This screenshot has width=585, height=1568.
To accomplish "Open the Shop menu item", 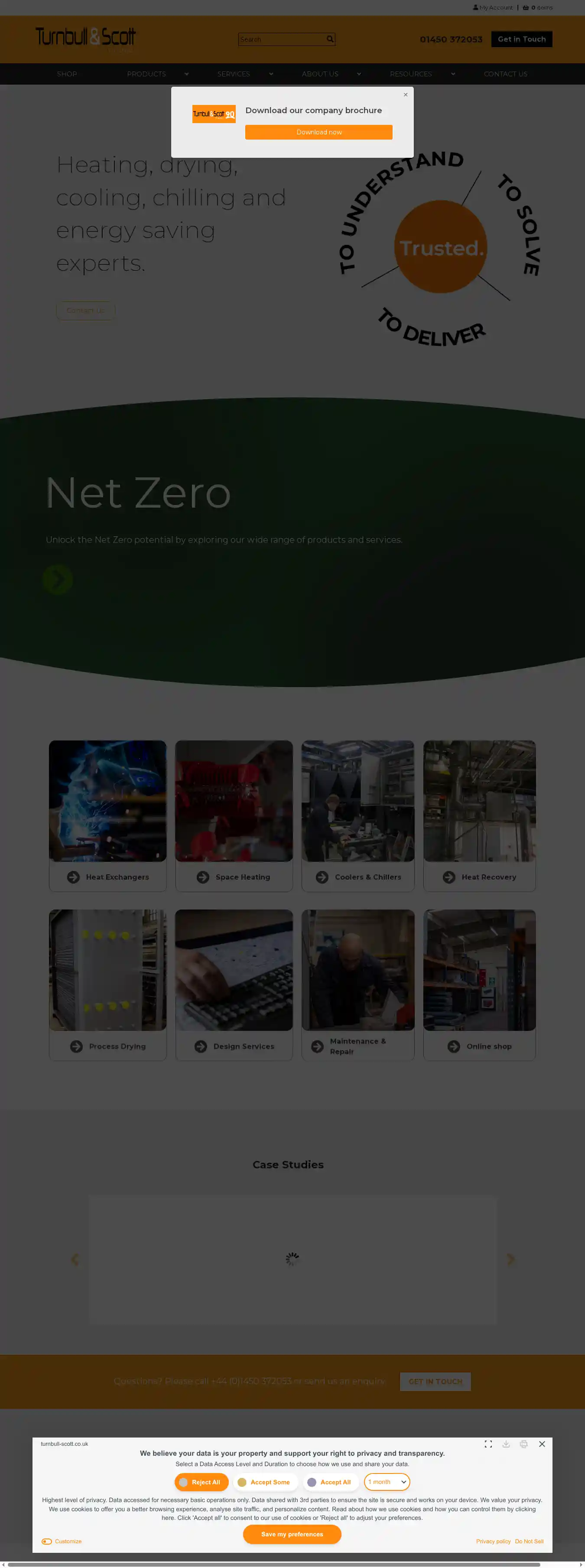I will click(x=67, y=74).
